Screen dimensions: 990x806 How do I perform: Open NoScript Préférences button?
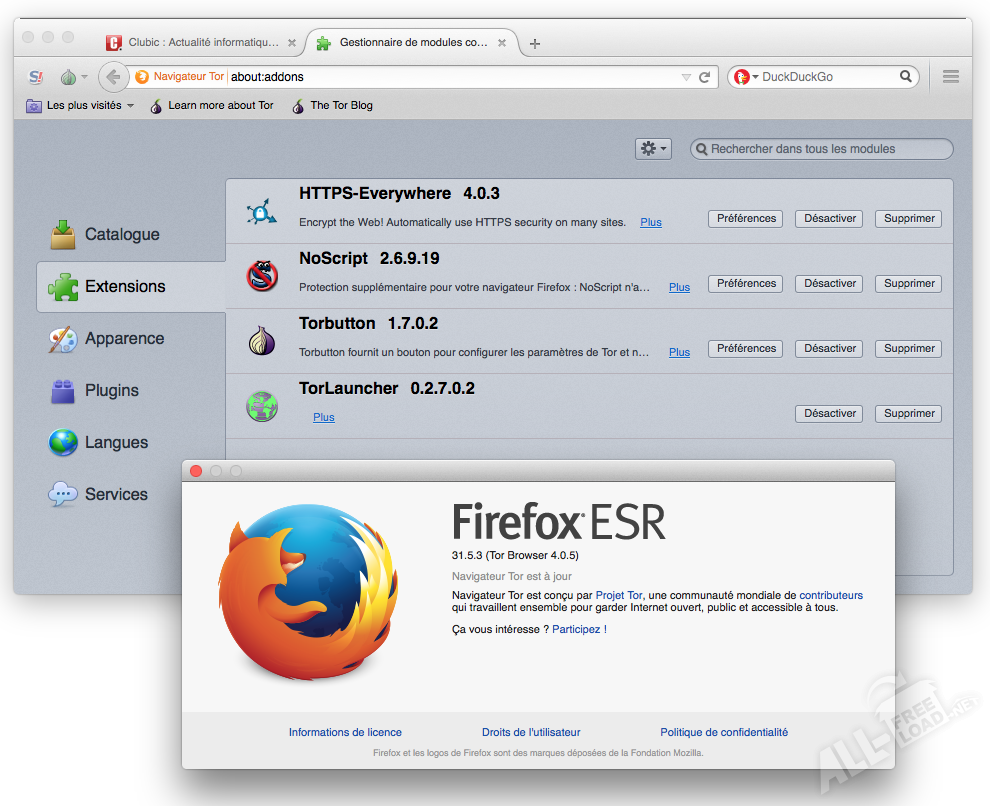pos(746,283)
